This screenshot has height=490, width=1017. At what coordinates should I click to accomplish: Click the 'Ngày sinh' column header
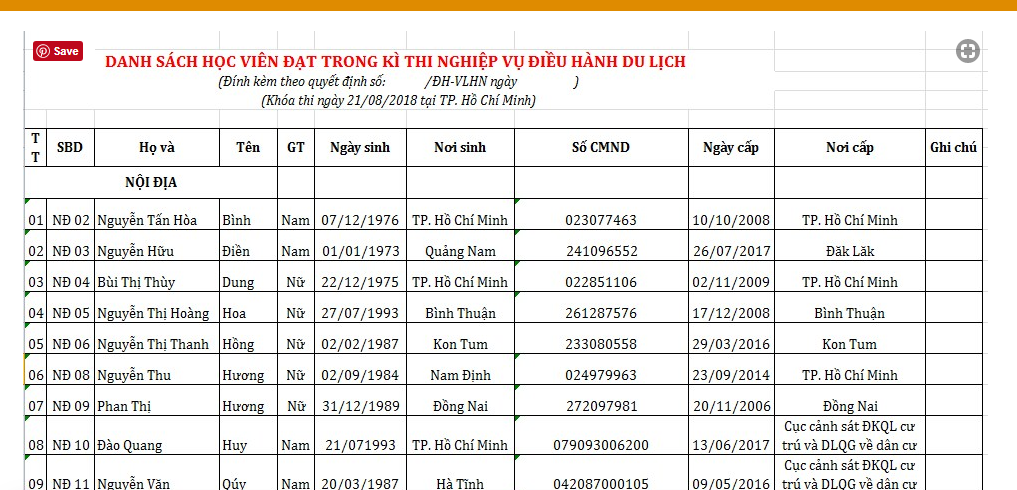tap(360, 147)
